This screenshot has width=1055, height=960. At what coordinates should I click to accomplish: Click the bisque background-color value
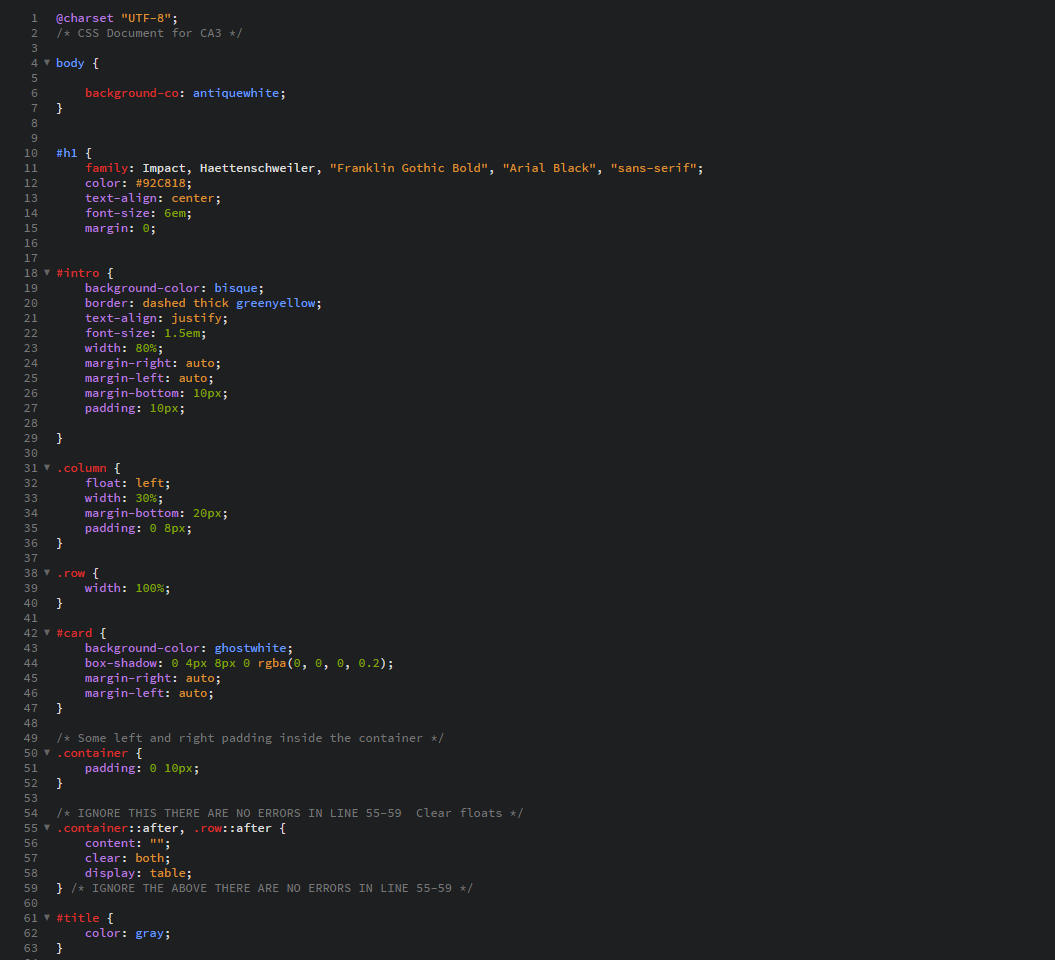[x=236, y=288]
